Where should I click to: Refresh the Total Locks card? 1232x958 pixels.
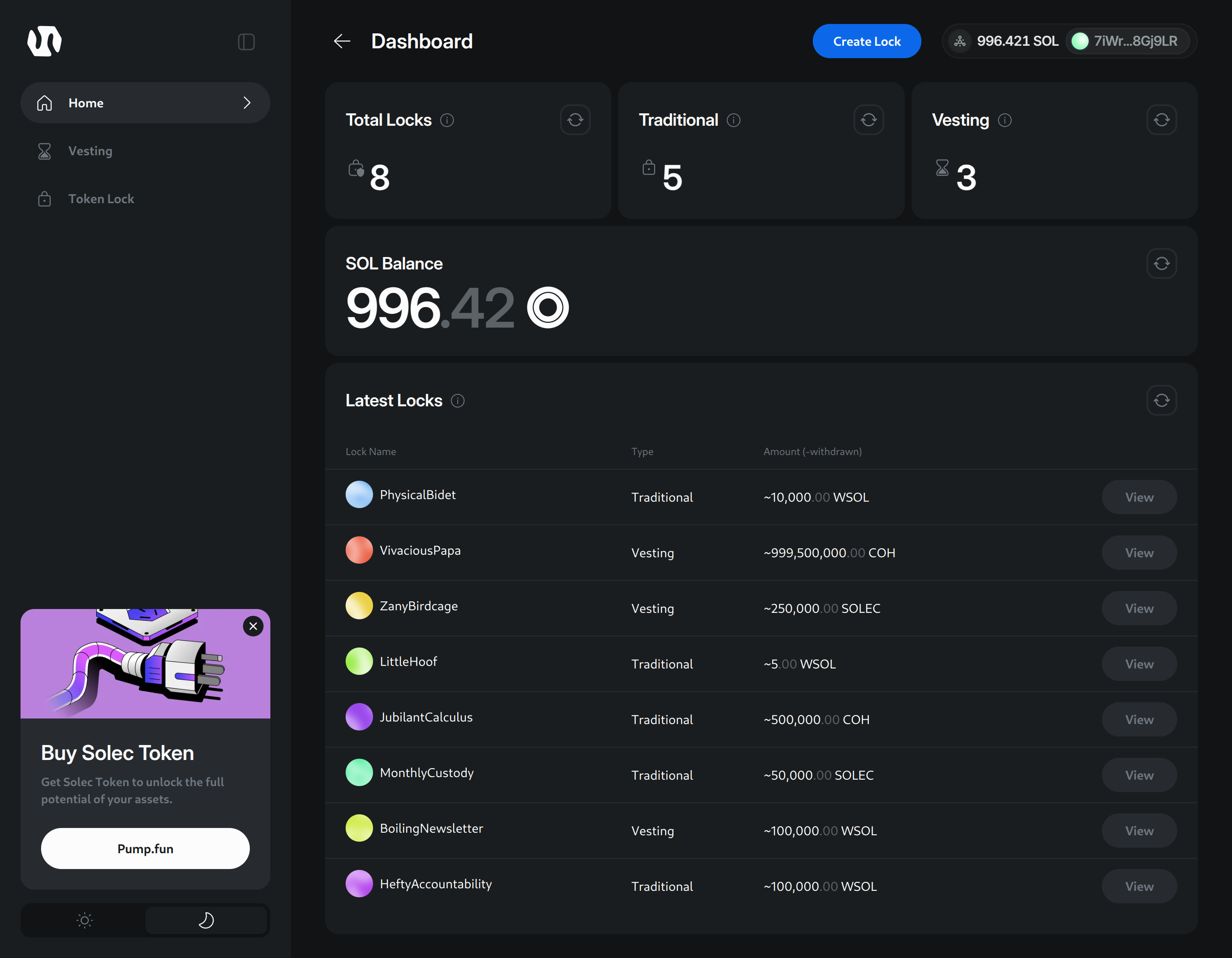575,120
